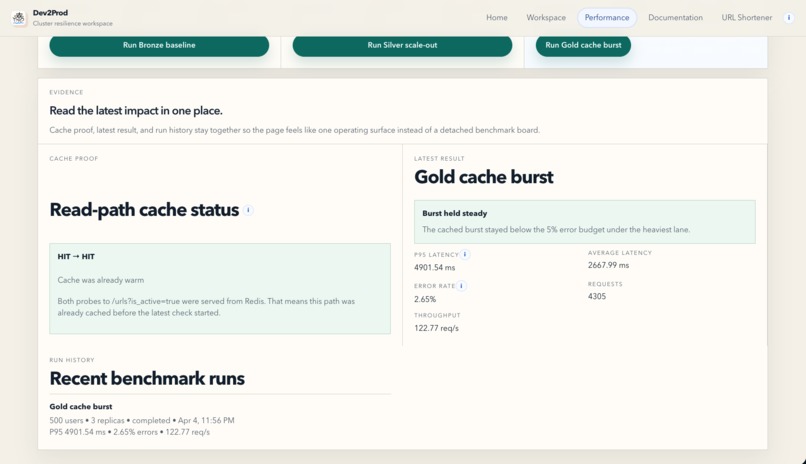Screen dimensions: 806x464
Task: Open info tooltip beside Read-path cache status
Action: point(248,210)
